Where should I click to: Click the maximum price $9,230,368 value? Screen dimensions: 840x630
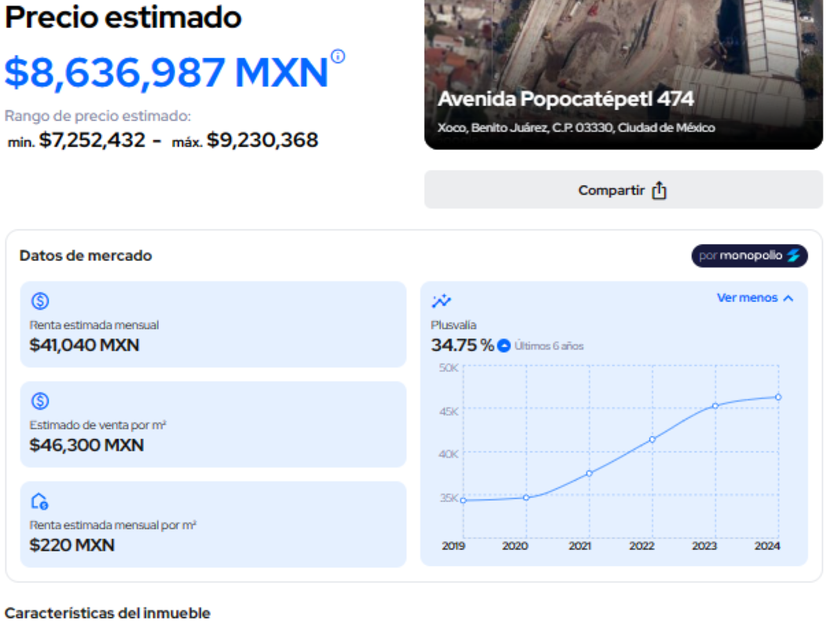coord(262,140)
